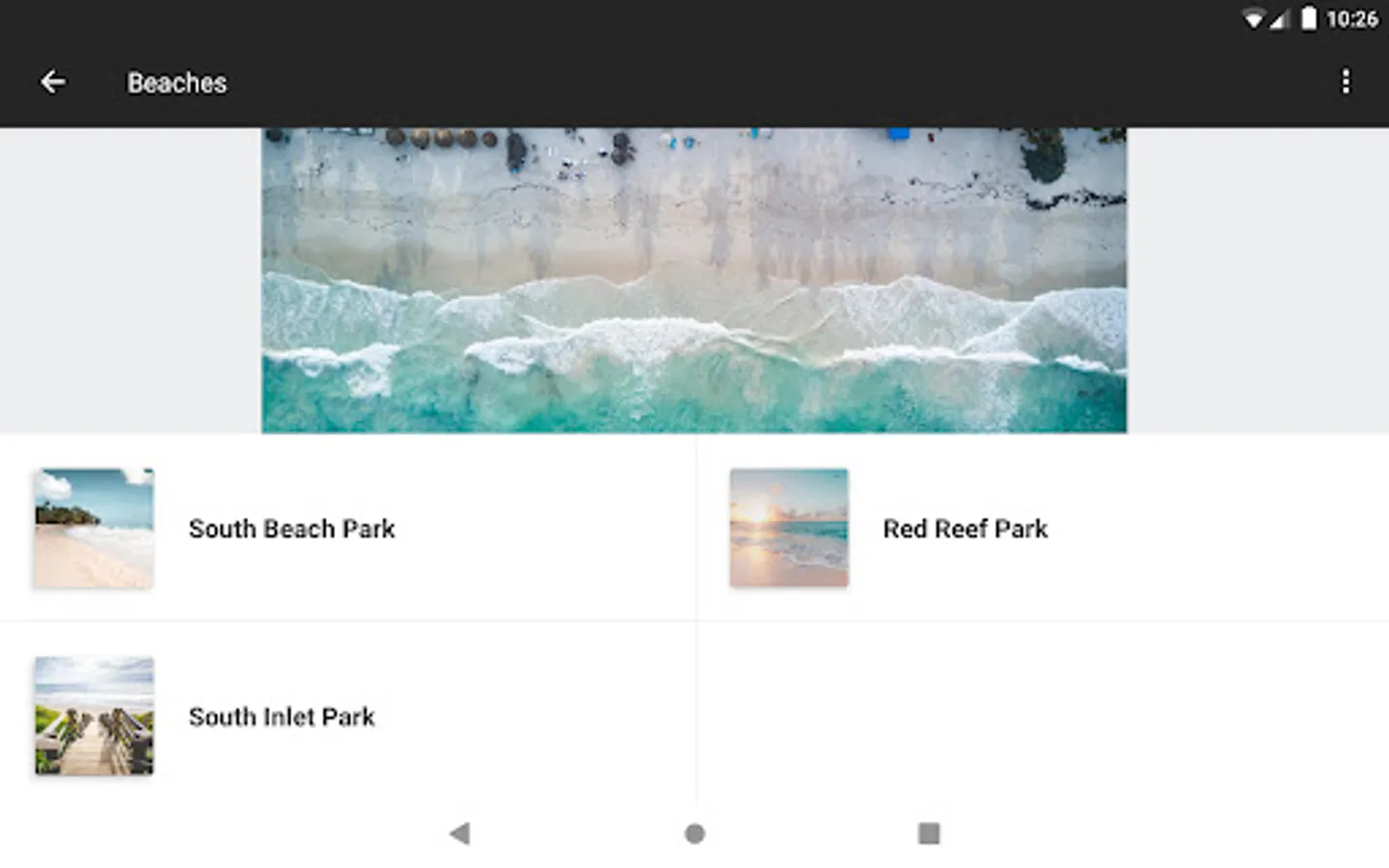The width and height of the screenshot is (1389, 868).
Task: Tap the Android home circle button
Action: pos(694,833)
